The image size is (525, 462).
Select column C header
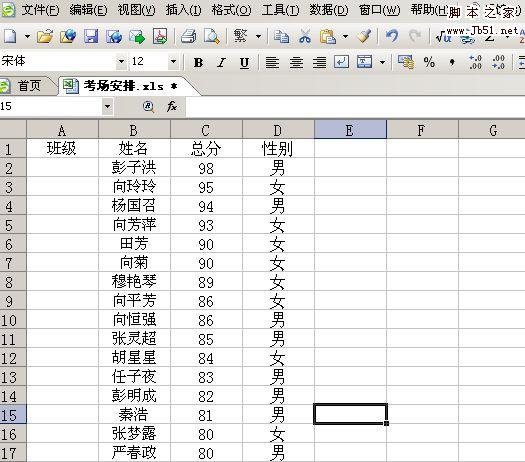point(206,130)
